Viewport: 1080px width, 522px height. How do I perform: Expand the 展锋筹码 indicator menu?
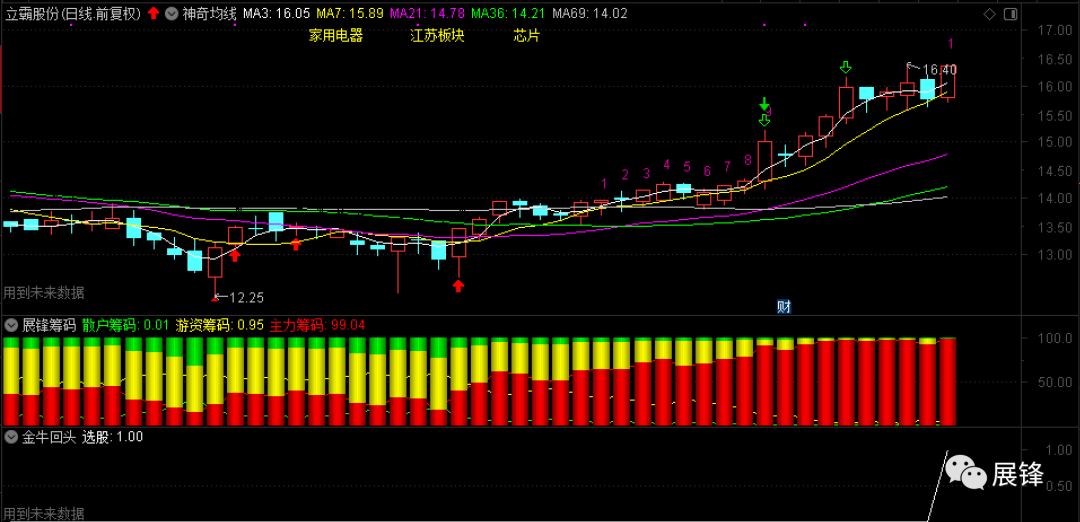pyautogui.click(x=11, y=324)
